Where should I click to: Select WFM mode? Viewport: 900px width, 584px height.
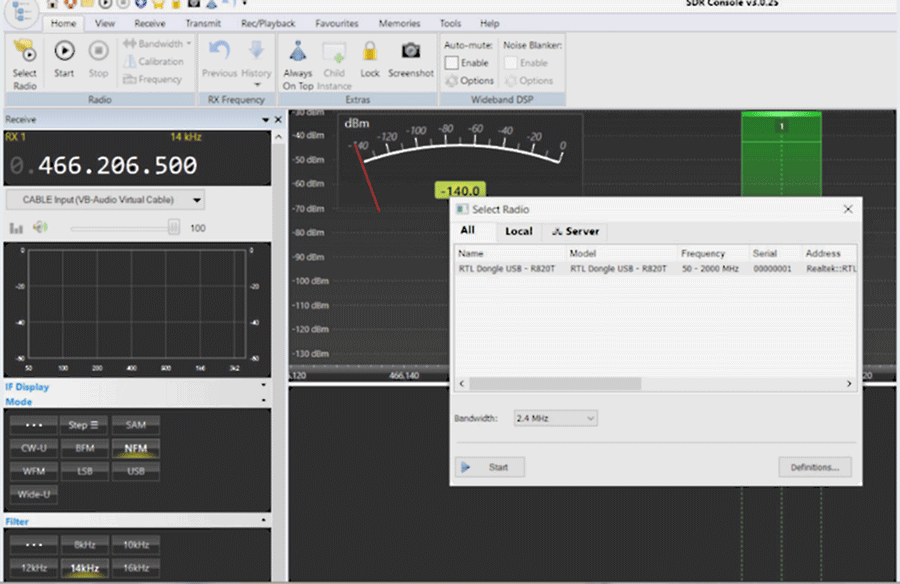pyautogui.click(x=34, y=471)
